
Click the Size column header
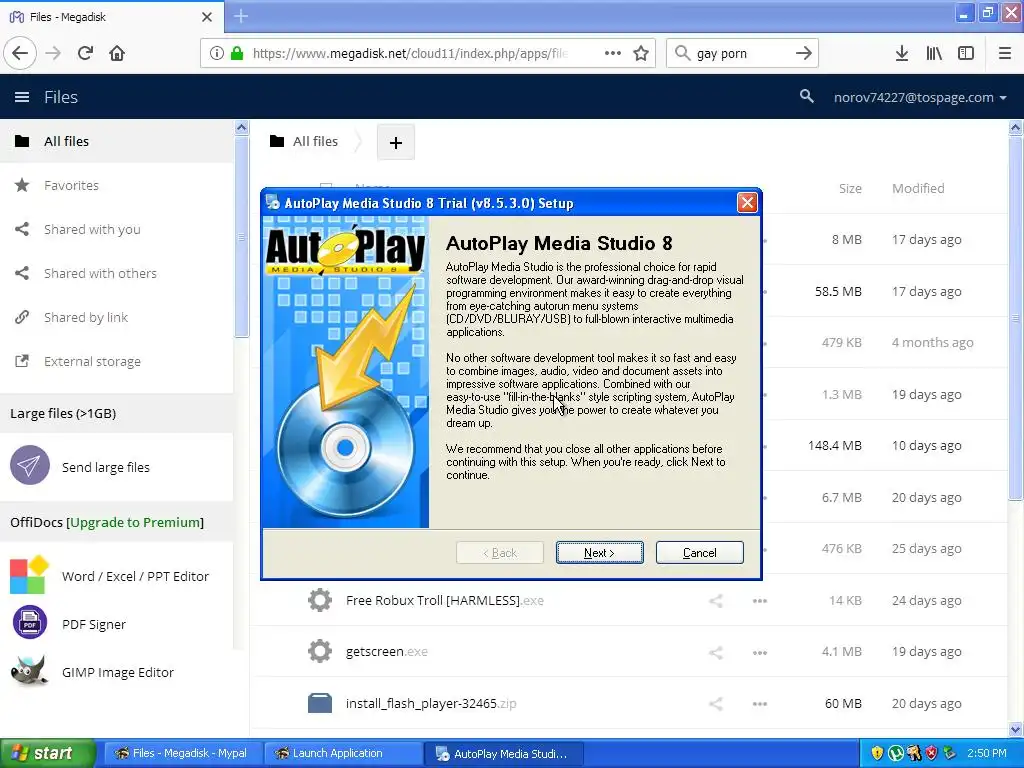[850, 188]
